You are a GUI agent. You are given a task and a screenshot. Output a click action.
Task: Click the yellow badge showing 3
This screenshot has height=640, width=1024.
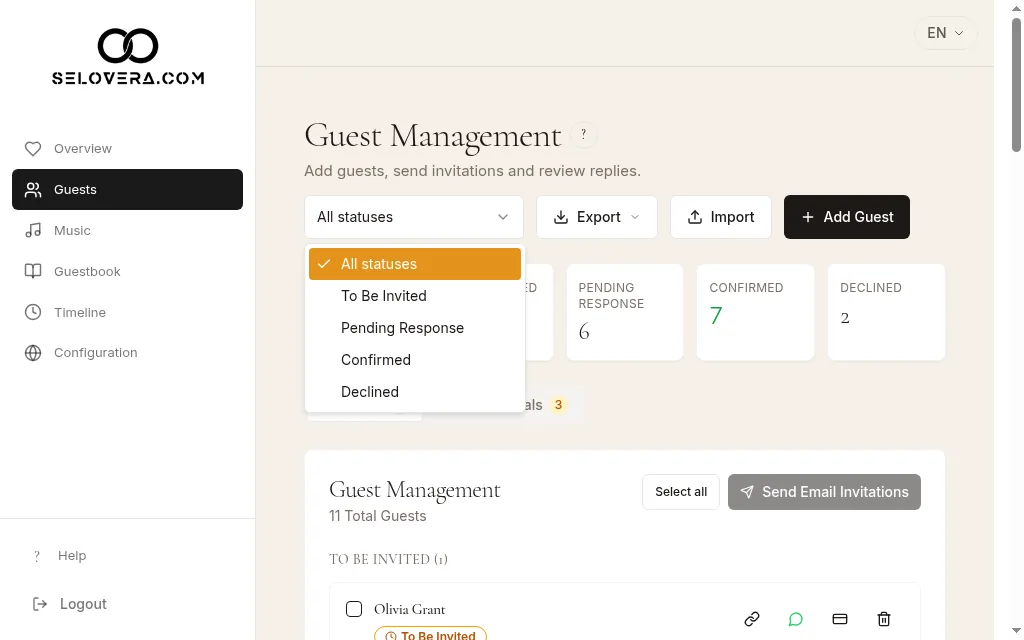(x=558, y=405)
